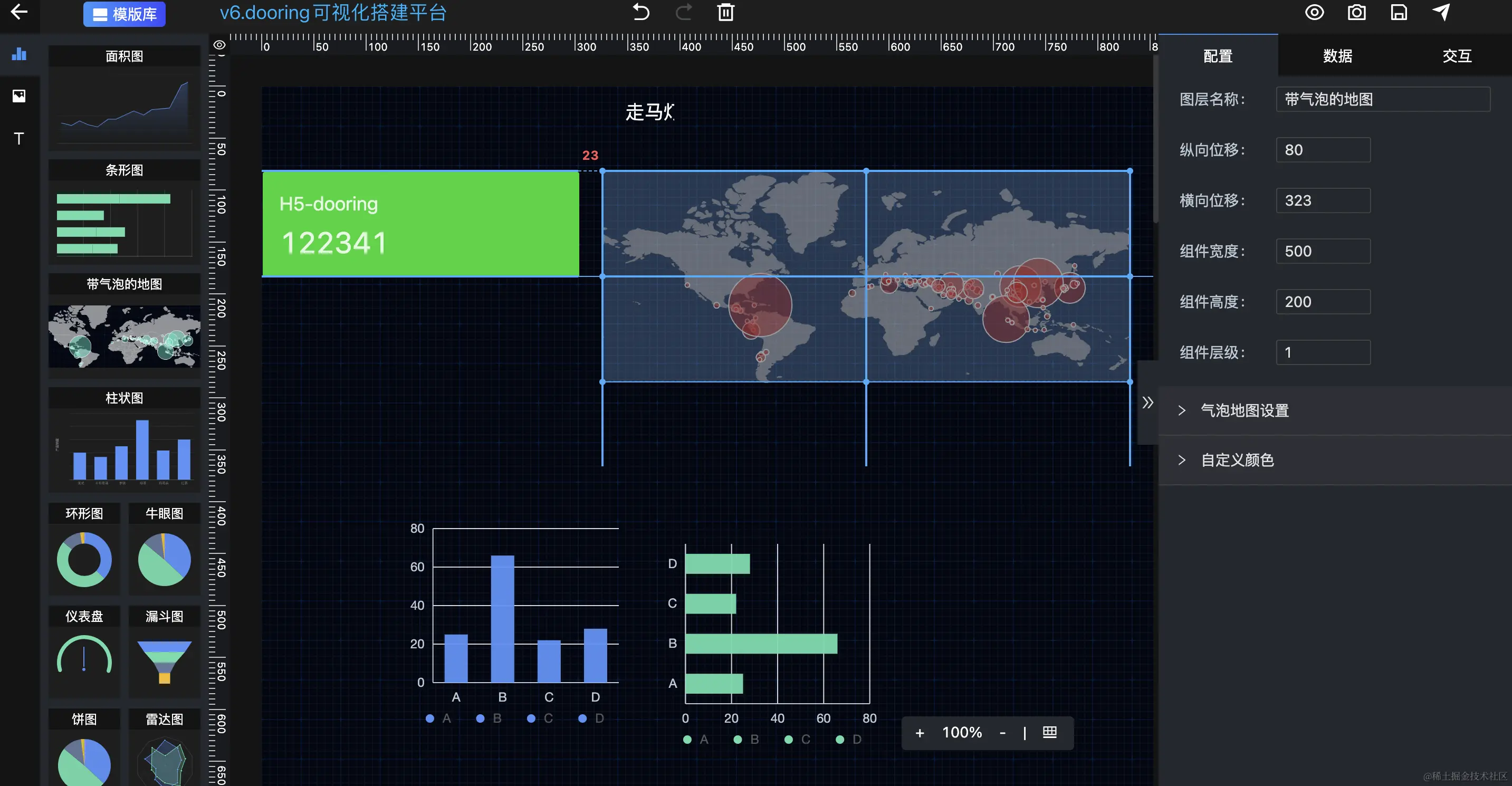Switch to the 交互 tab

click(x=1457, y=56)
